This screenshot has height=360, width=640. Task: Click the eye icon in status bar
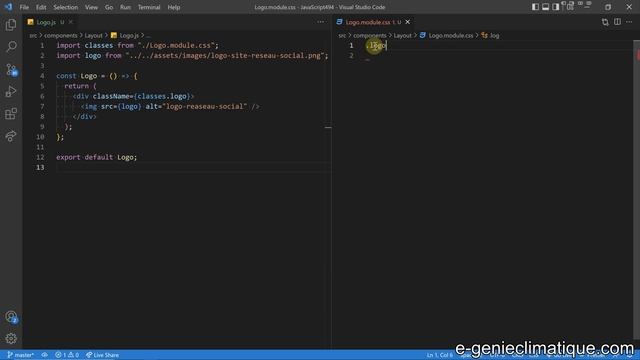coord(44,355)
